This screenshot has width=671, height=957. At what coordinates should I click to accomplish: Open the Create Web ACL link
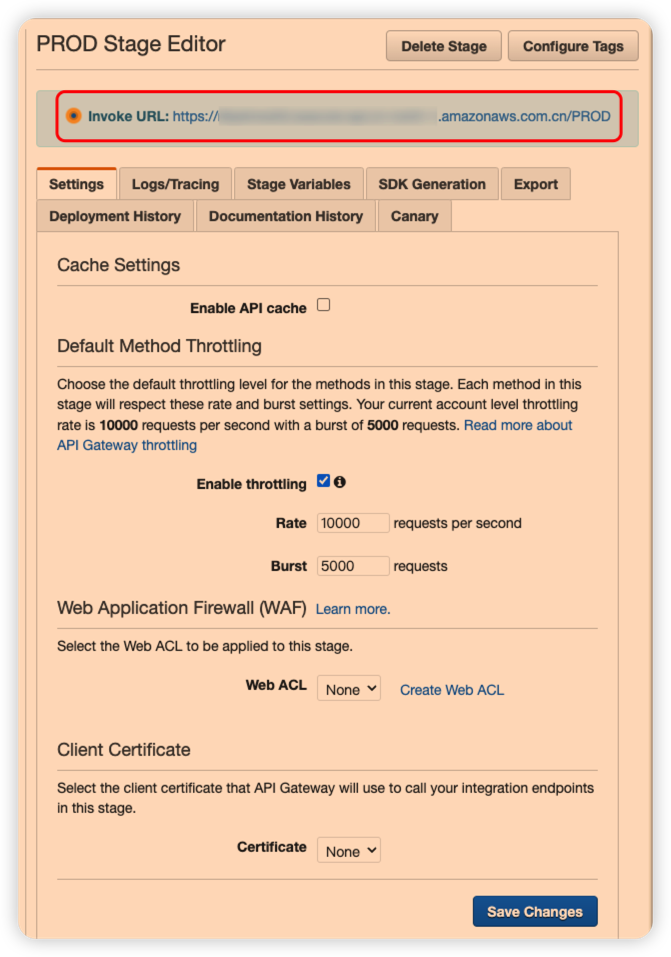(x=452, y=690)
